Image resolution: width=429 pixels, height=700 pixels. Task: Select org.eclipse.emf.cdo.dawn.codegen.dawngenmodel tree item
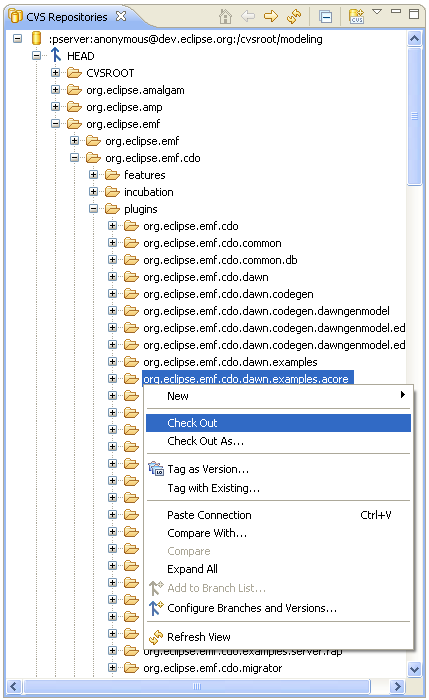click(266, 311)
